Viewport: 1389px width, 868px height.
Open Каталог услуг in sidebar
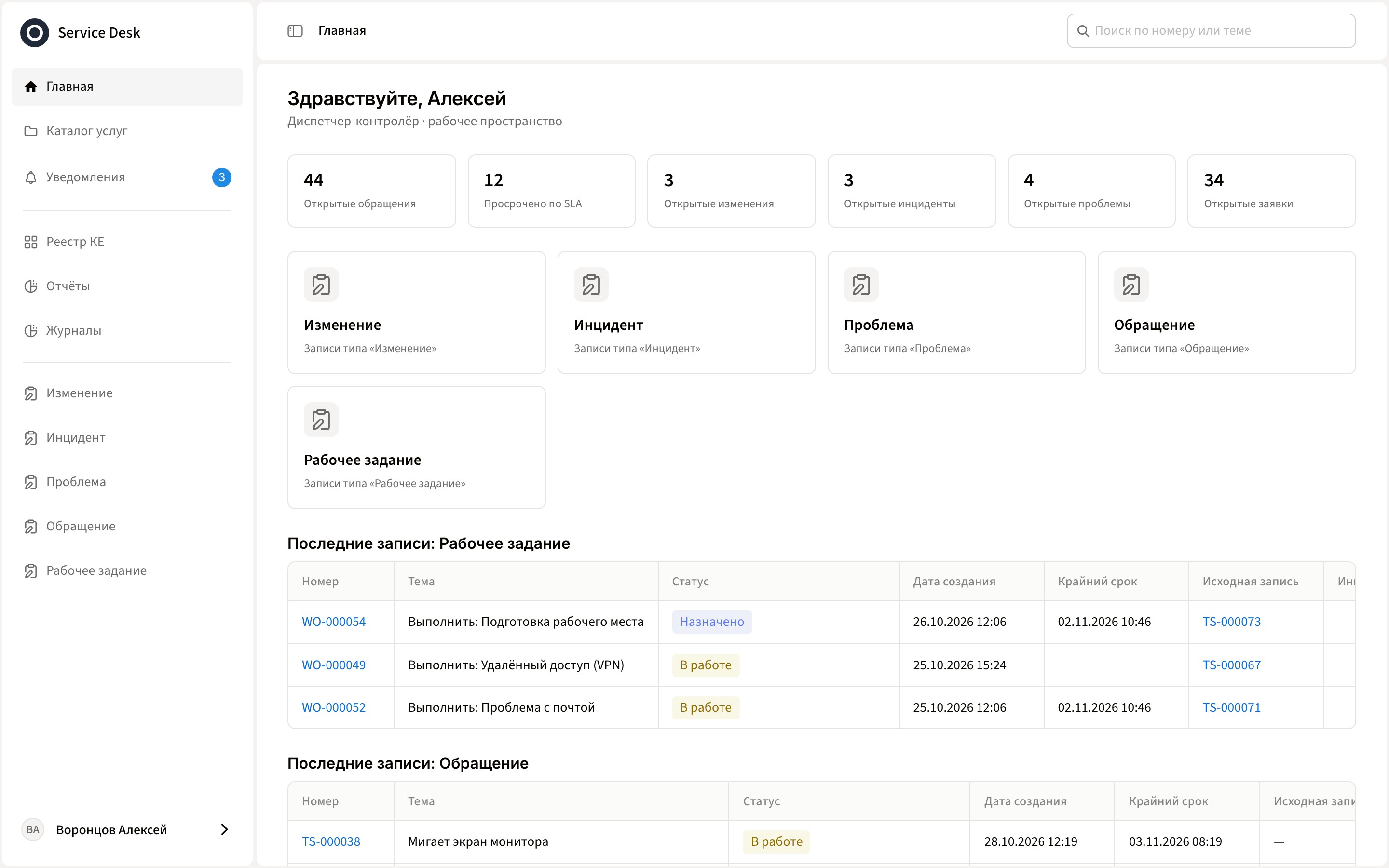(x=127, y=131)
